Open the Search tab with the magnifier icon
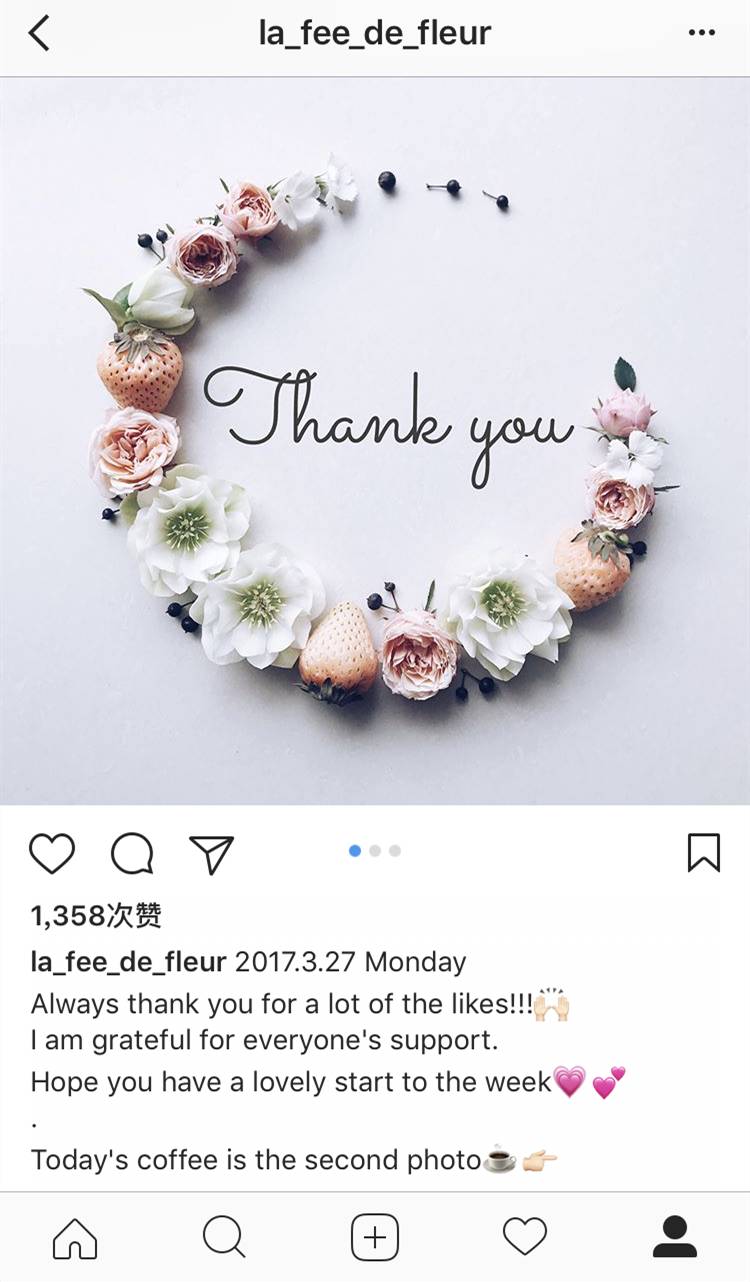Screen dimensions: 750x1282 (x=224, y=1238)
